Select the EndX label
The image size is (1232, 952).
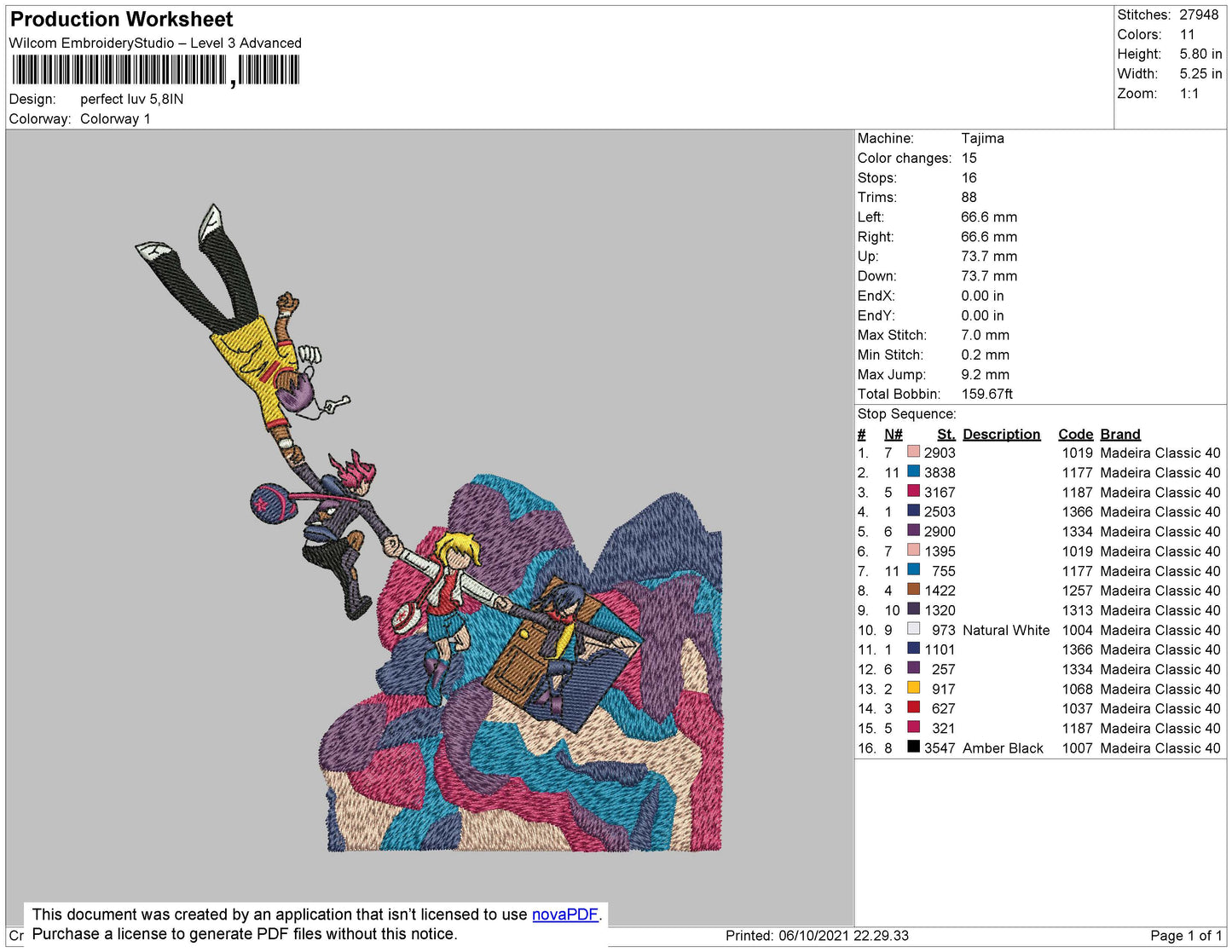tap(876, 296)
